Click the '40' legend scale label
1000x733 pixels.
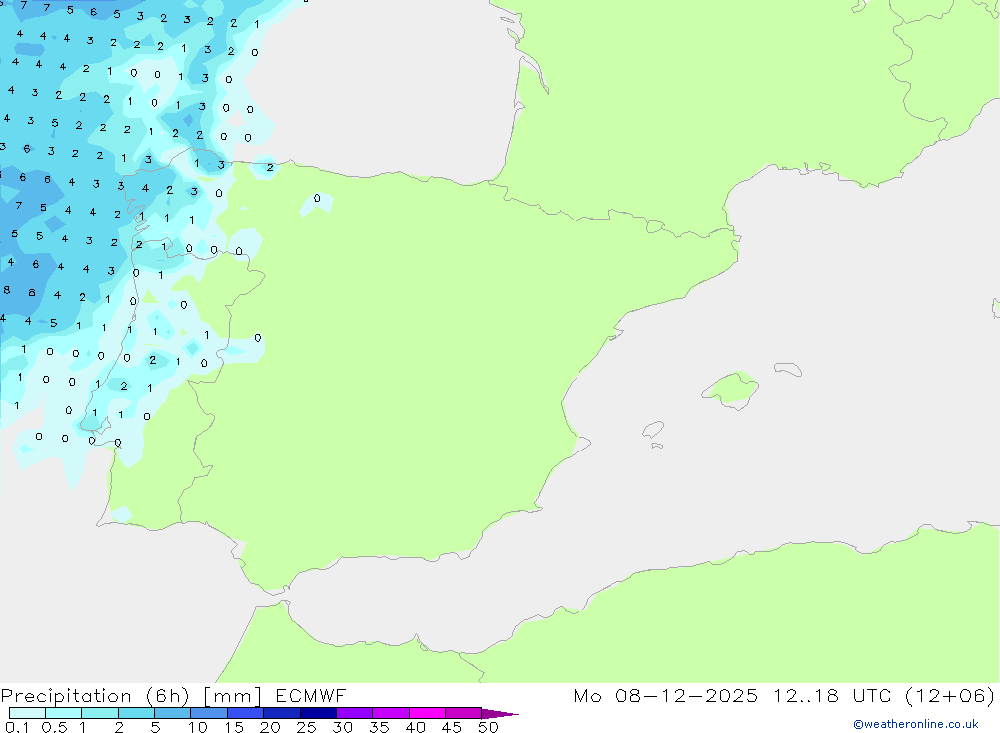(x=415, y=727)
